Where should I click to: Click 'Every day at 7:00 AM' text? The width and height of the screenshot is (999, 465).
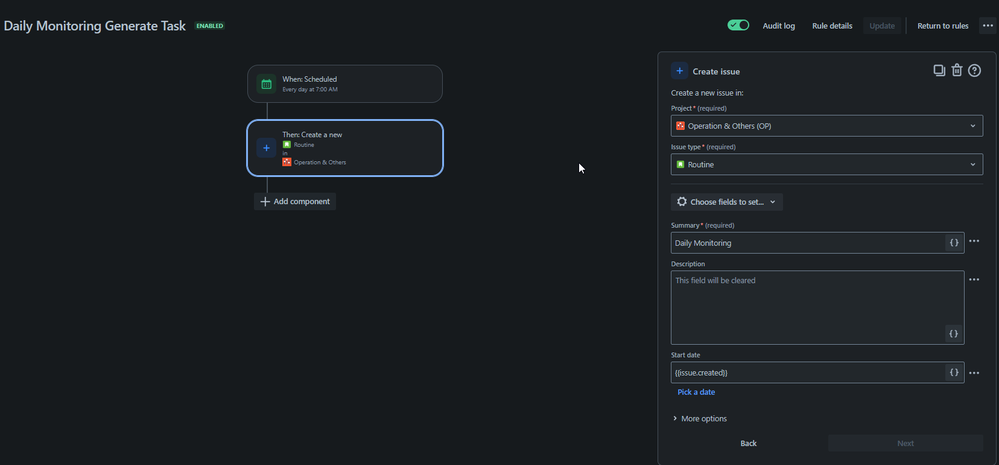pyautogui.click(x=310, y=90)
